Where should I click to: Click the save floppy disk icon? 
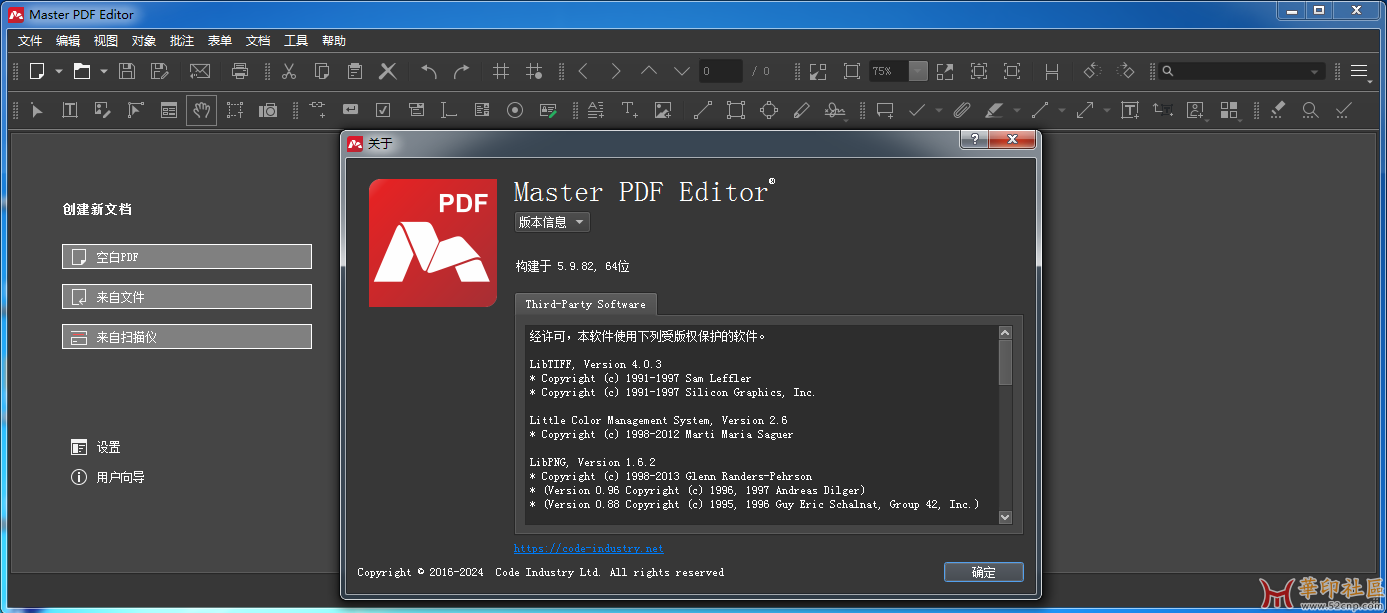[x=127, y=71]
